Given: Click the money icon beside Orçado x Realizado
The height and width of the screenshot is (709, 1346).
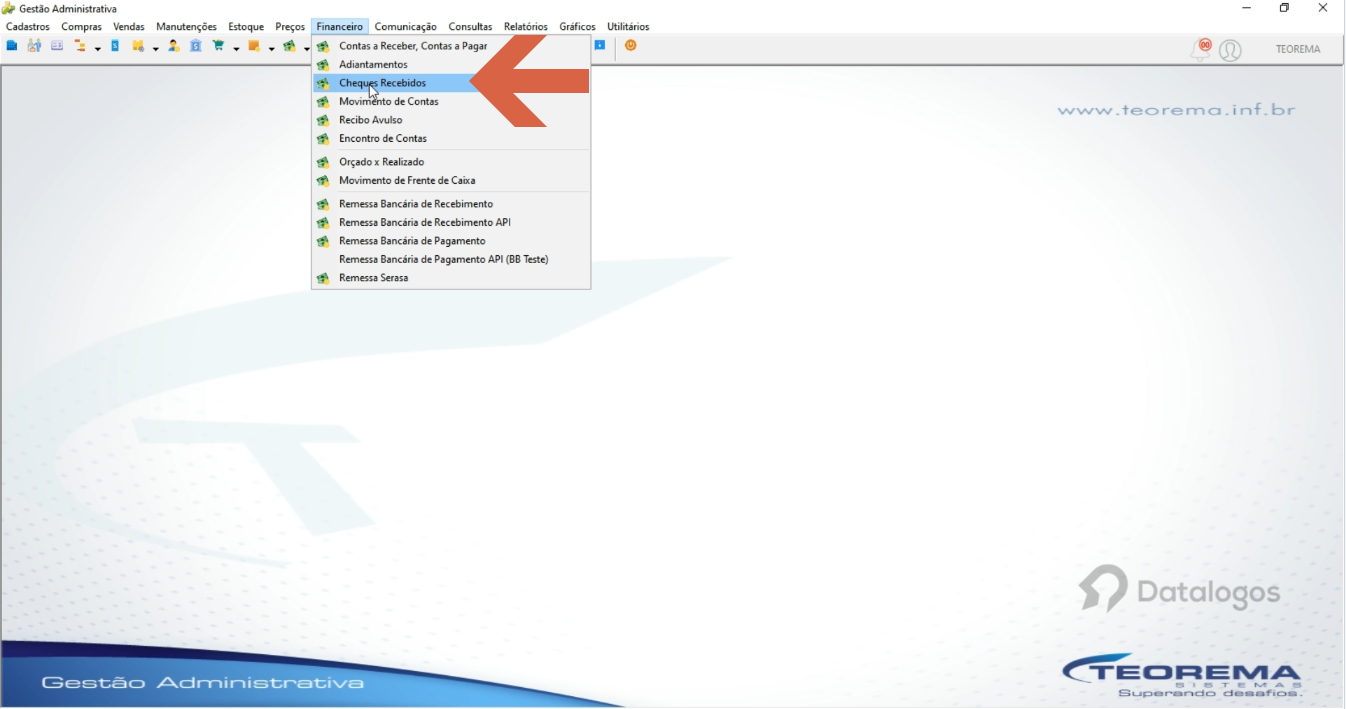Looking at the screenshot, I should [x=323, y=162].
